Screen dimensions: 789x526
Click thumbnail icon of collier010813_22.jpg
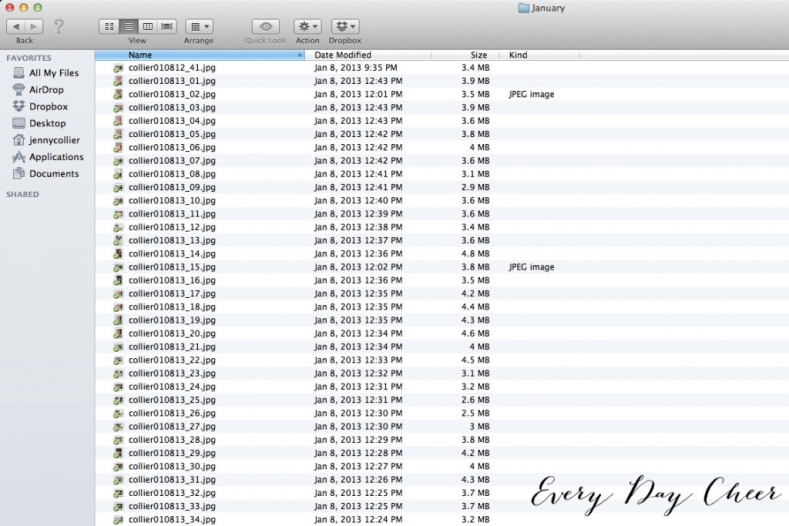[118, 360]
